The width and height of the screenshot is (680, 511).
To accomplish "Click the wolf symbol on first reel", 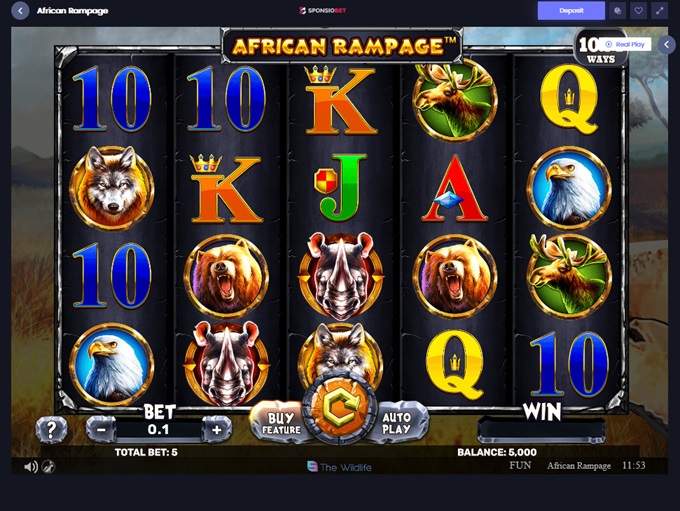I will point(112,187).
